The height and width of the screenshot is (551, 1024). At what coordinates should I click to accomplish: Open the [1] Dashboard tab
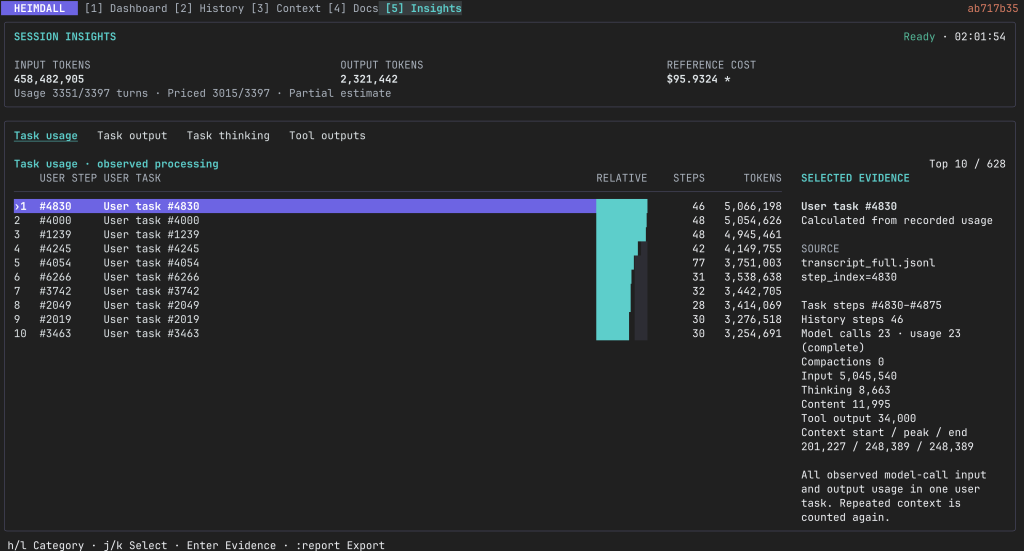pyautogui.click(x=126, y=8)
